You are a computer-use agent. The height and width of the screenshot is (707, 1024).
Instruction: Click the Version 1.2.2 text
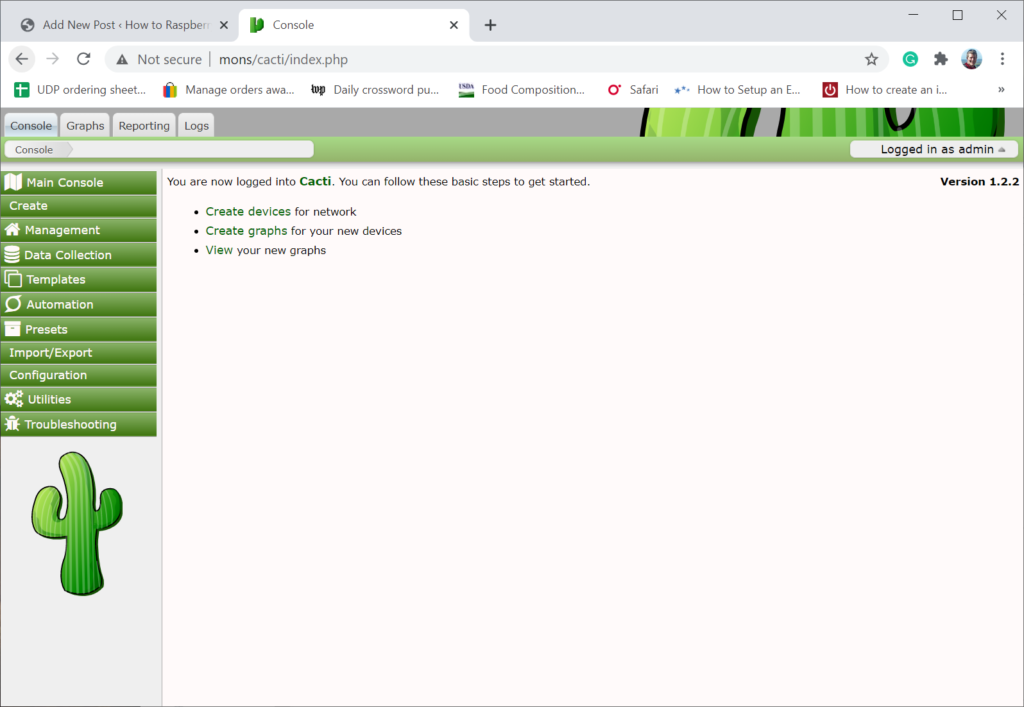click(x=979, y=181)
